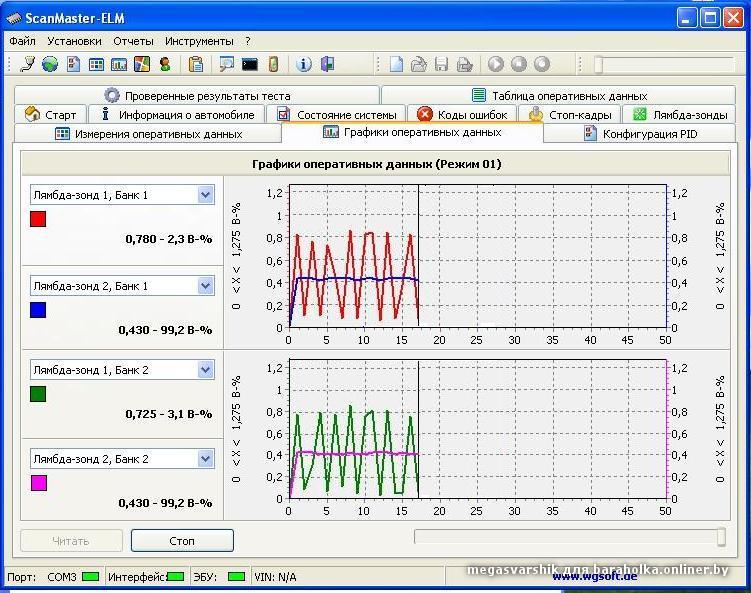Screen dimensions: 751x593
Task: Click the exit door toolbar icon
Action: (x=328, y=64)
